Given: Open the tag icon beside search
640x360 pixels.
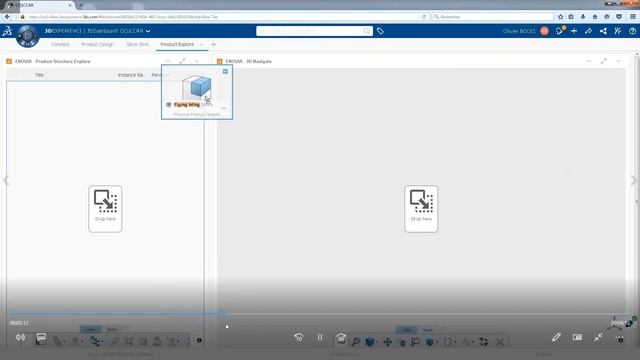Looking at the screenshot, I should pyautogui.click(x=380, y=31).
